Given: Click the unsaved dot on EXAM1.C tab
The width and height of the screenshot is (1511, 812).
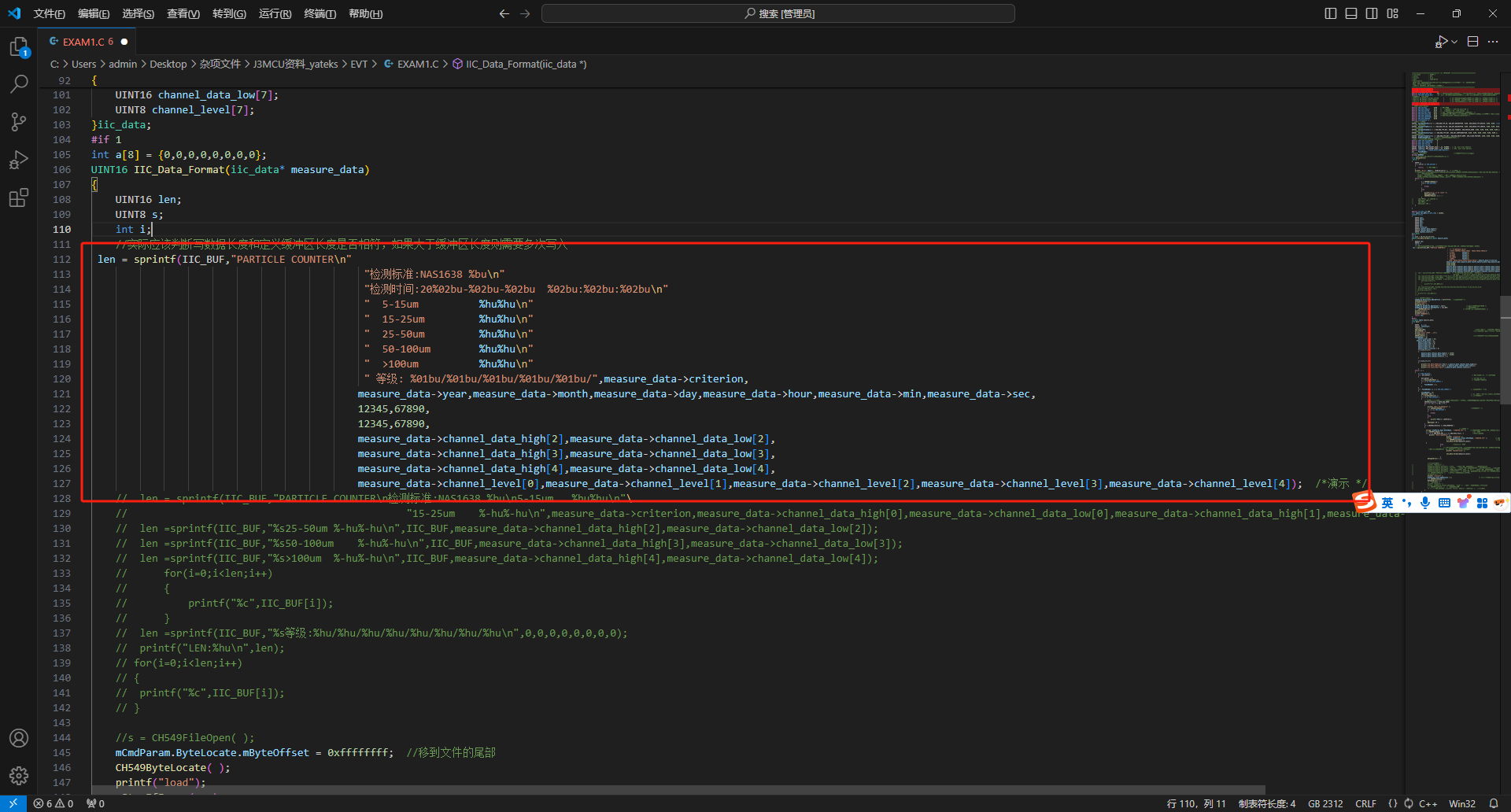Looking at the screenshot, I should tap(124, 42).
